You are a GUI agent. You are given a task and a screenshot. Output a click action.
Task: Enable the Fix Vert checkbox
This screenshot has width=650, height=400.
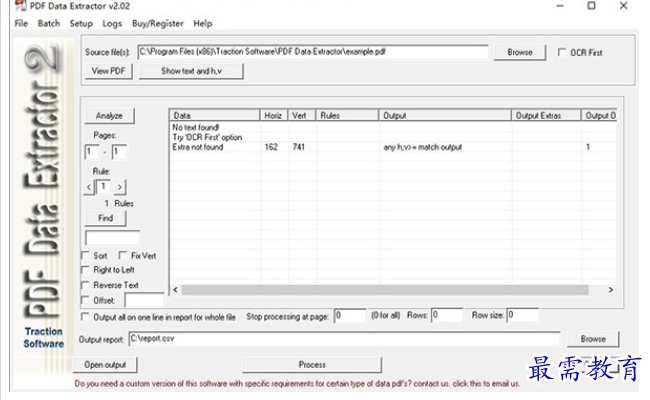tap(123, 255)
